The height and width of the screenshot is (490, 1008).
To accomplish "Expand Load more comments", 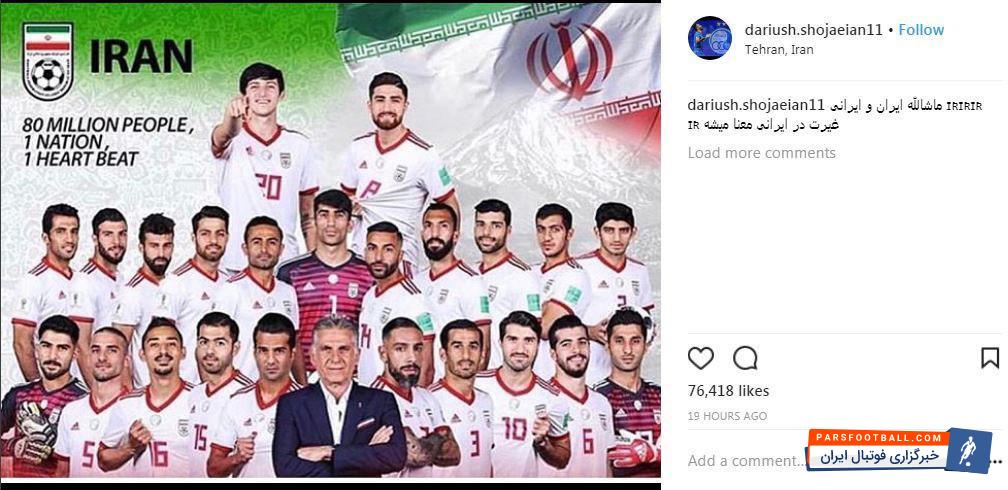I will pos(762,153).
